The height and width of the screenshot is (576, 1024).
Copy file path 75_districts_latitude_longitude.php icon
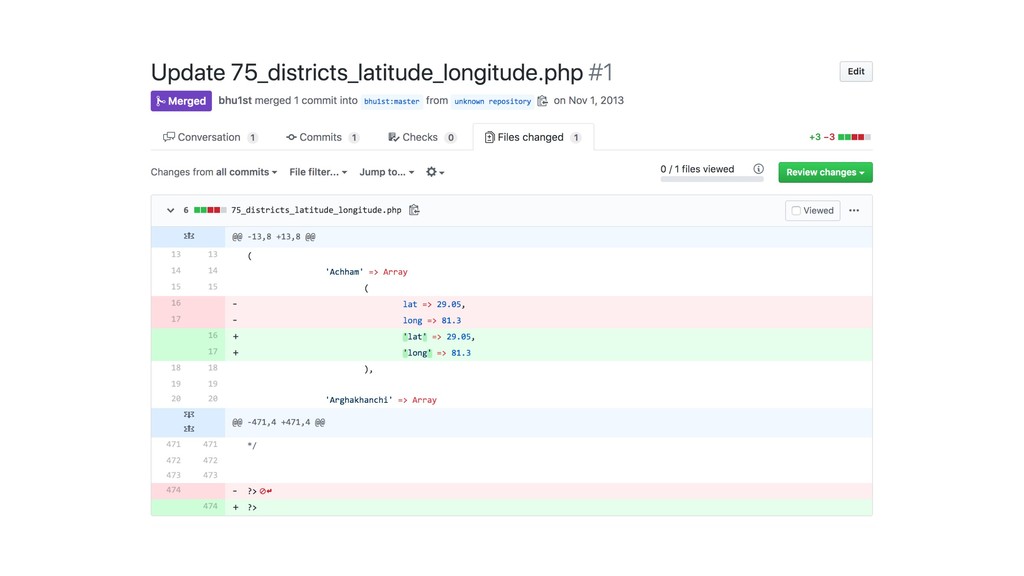[414, 210]
